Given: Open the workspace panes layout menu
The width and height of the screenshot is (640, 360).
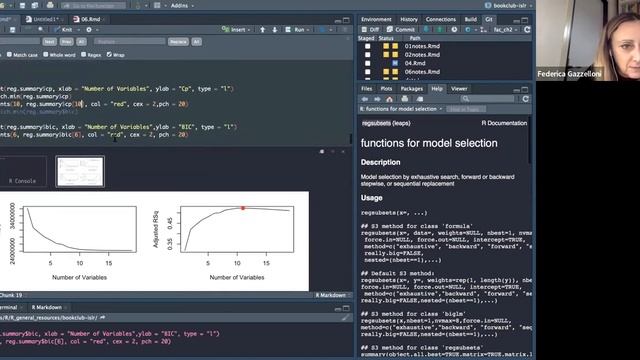Looking at the screenshot, I should click(x=159, y=6).
